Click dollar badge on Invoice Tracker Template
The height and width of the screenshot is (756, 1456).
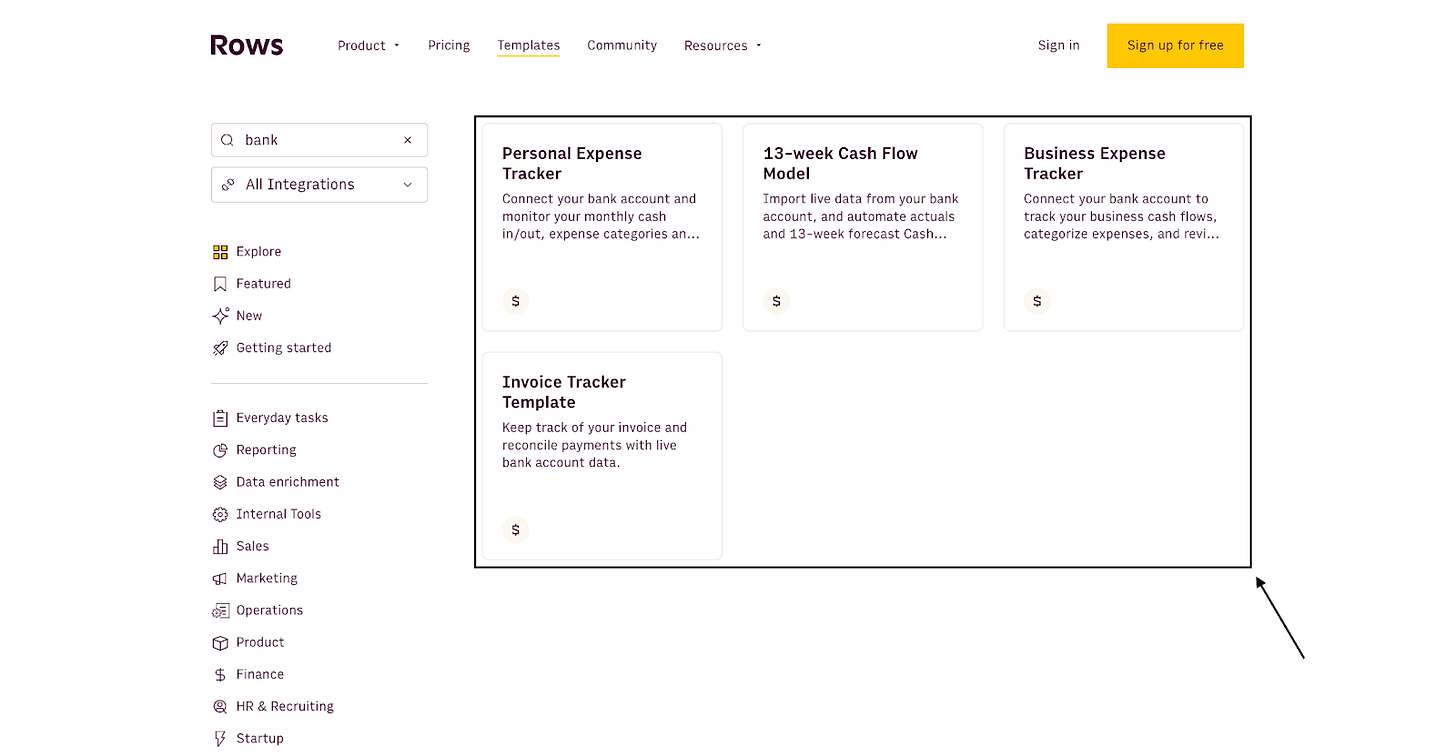[x=515, y=530]
